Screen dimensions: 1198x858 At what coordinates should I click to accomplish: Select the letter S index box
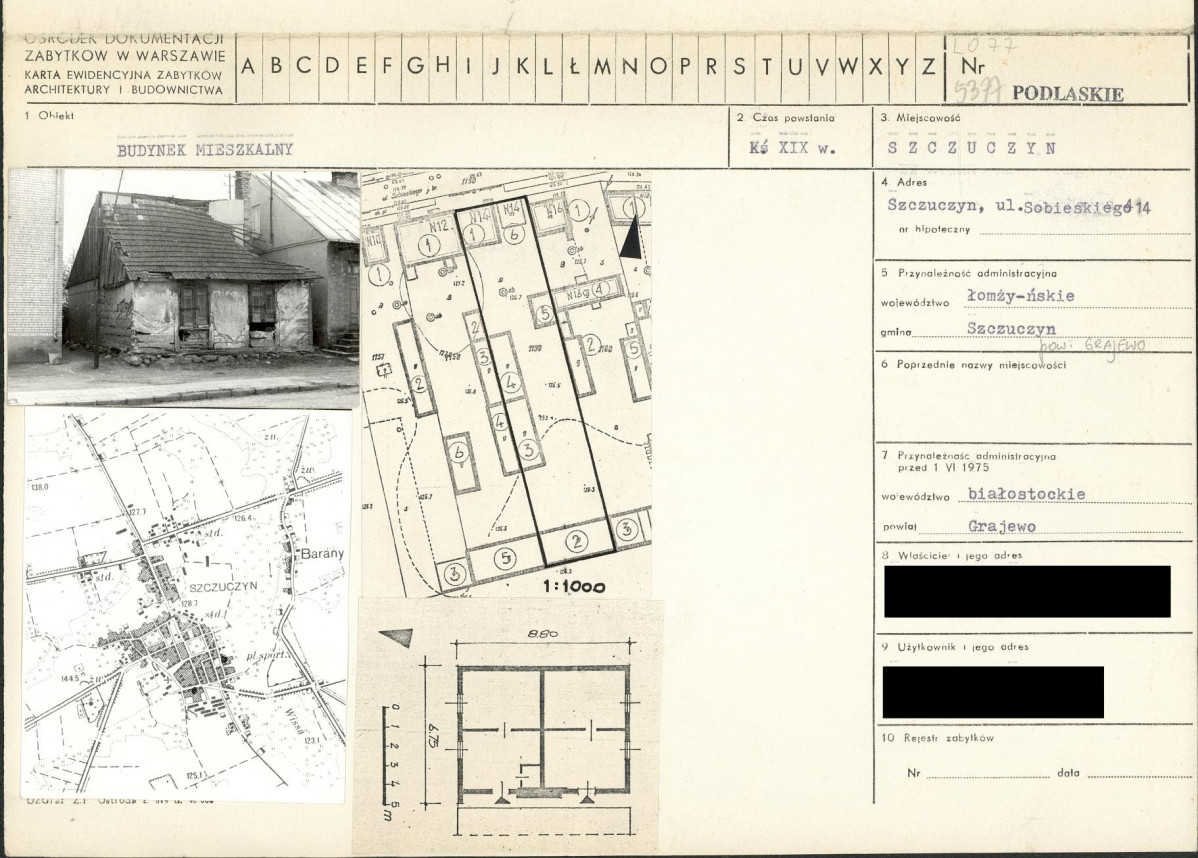739,67
